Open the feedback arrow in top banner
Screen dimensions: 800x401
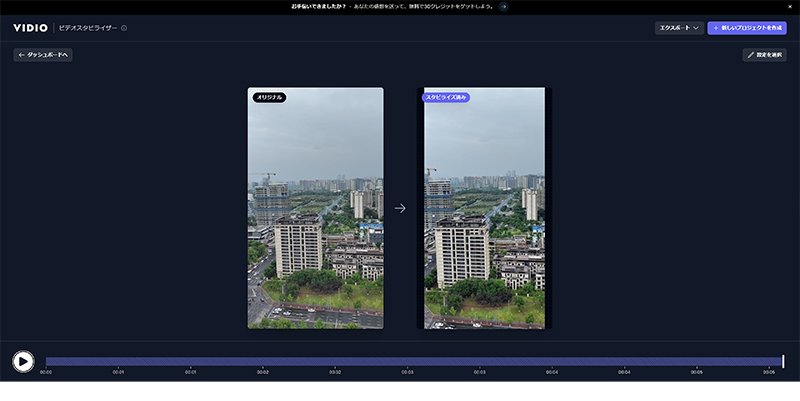[504, 7]
